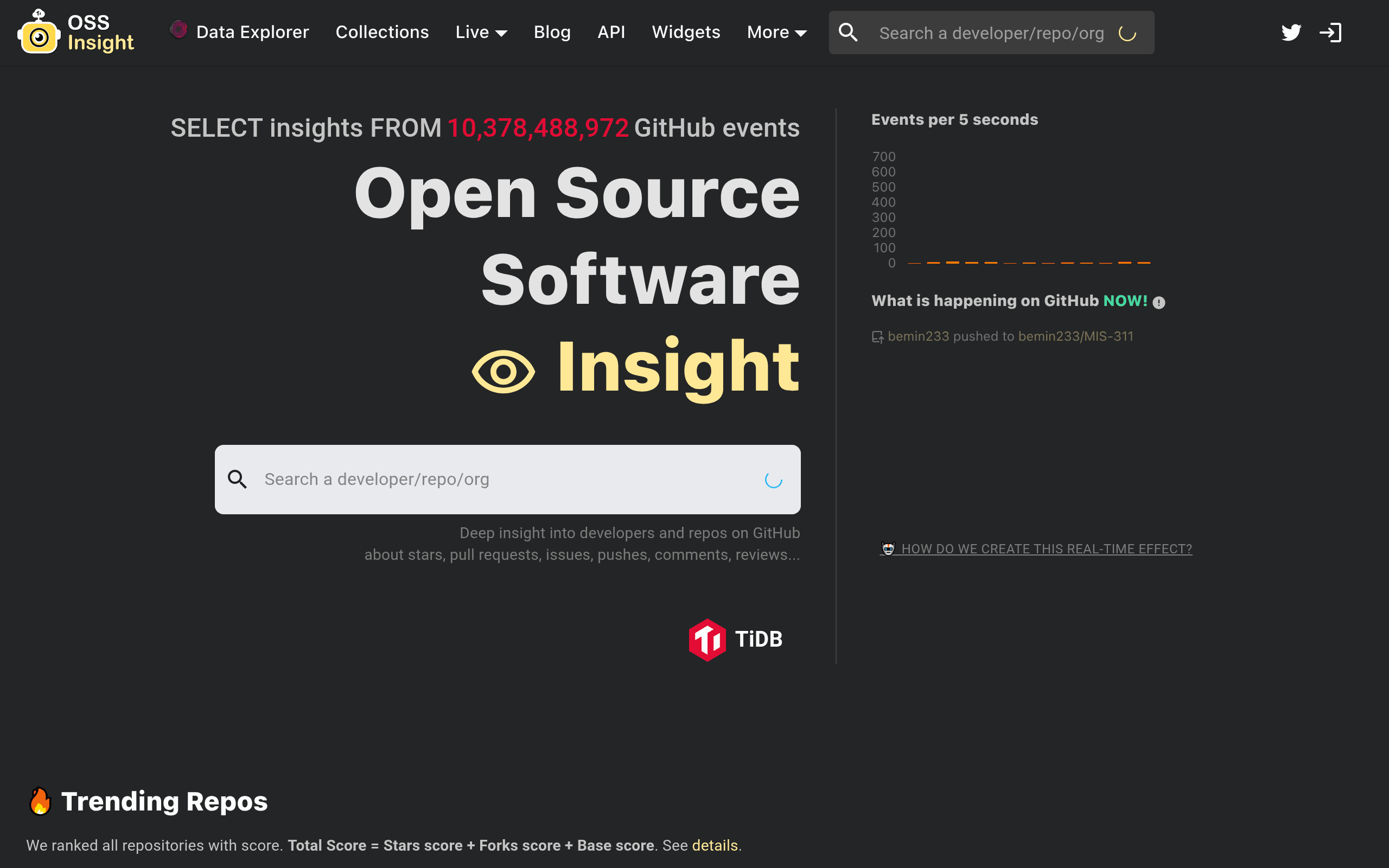
Task: Expand the Live dropdown menu
Action: [x=481, y=32]
